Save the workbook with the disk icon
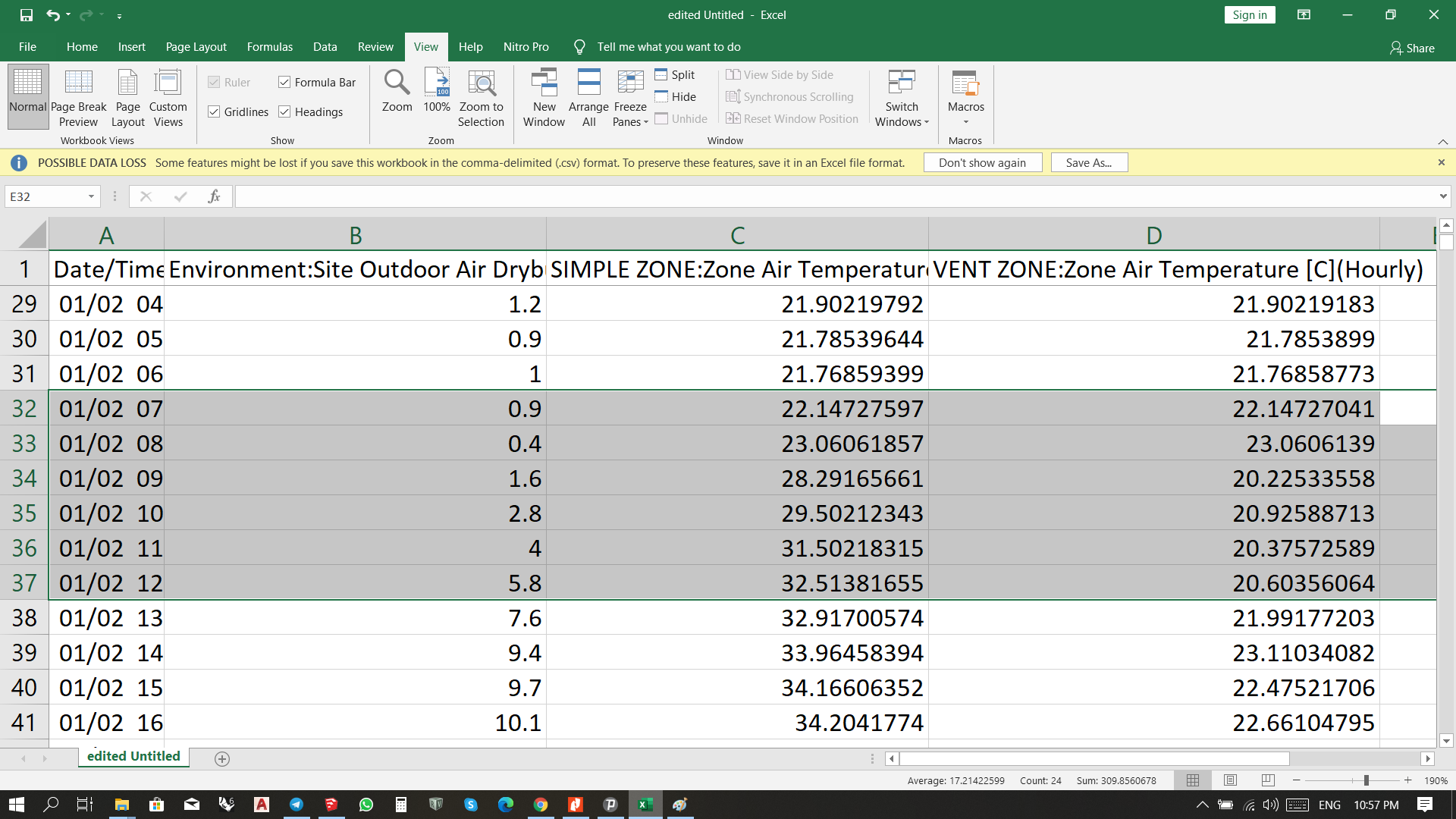This screenshot has width=1456, height=819. pos(27,14)
